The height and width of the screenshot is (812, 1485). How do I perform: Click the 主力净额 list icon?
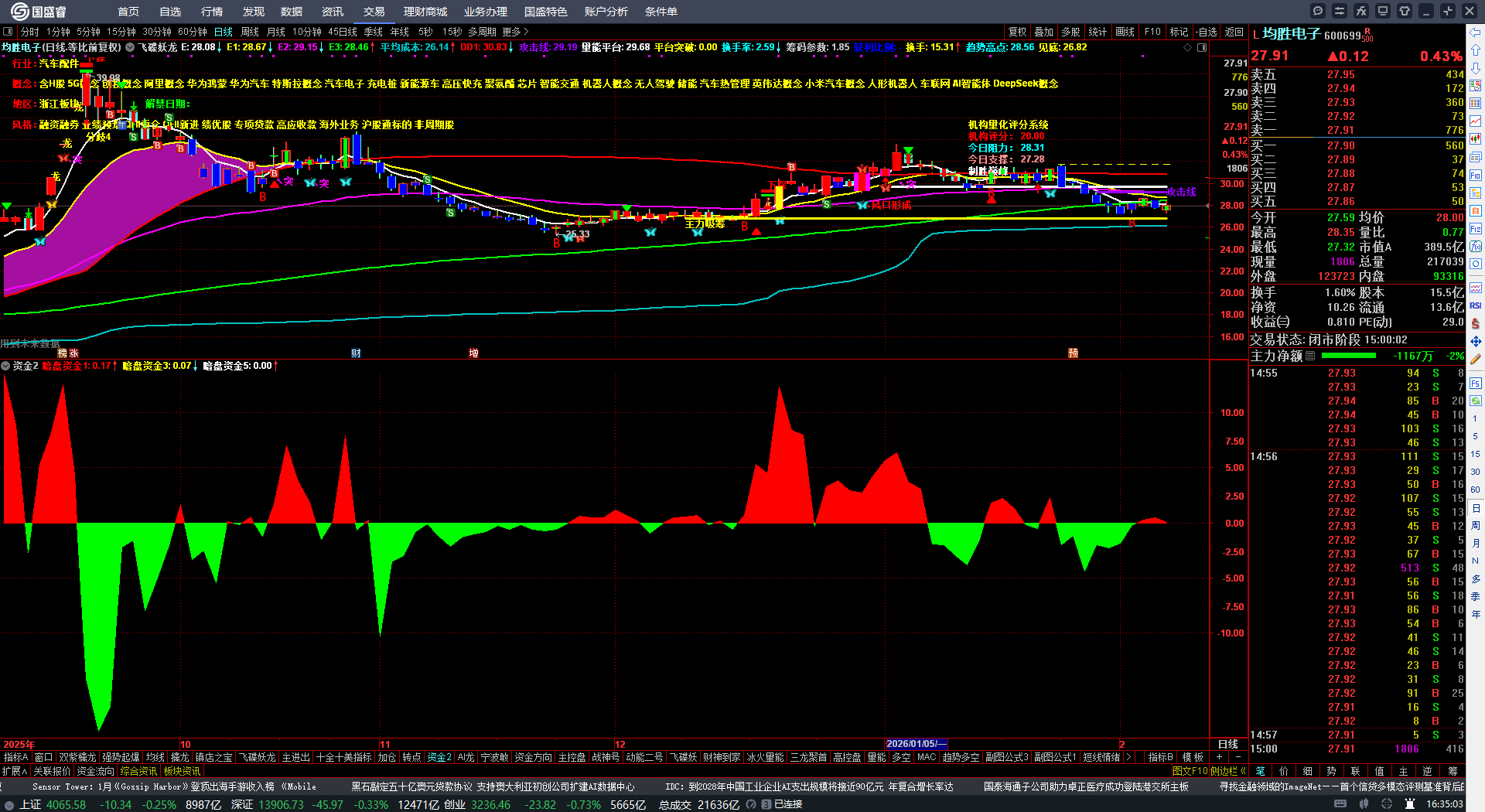(x=1310, y=356)
